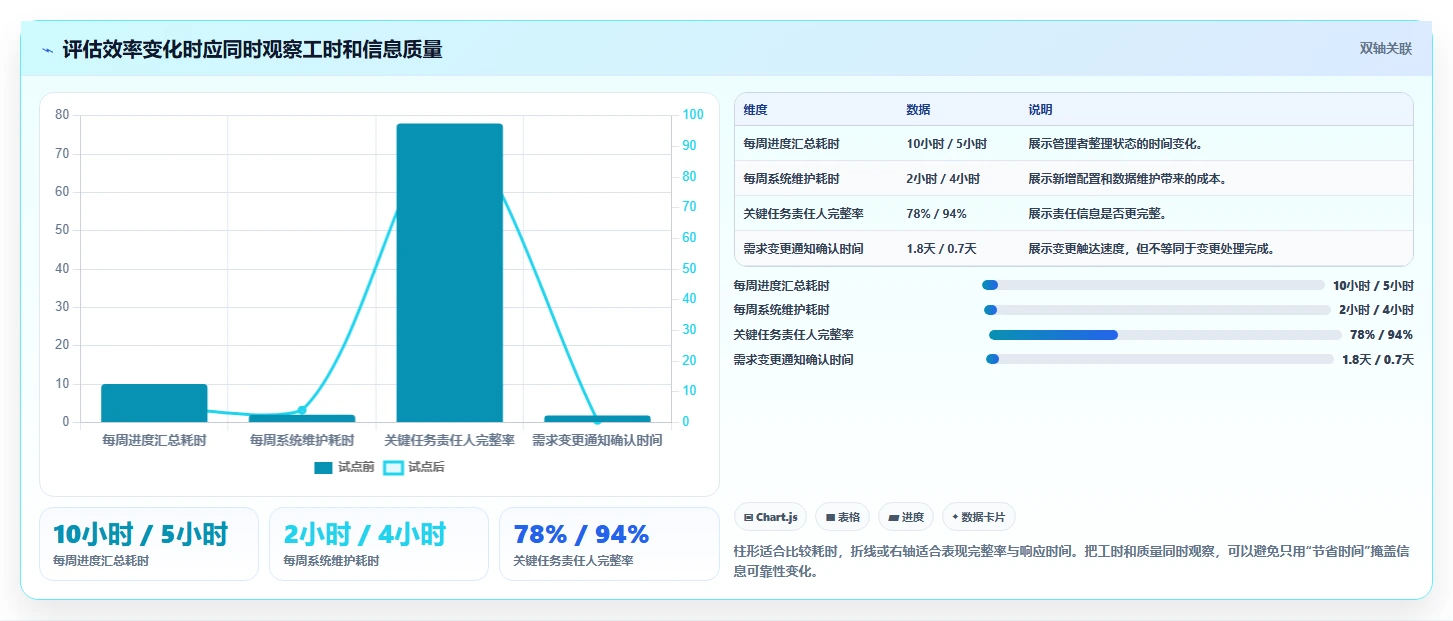Click table value 2小时 / 4小时
Viewport: 1453px width, 621px height.
943,179
